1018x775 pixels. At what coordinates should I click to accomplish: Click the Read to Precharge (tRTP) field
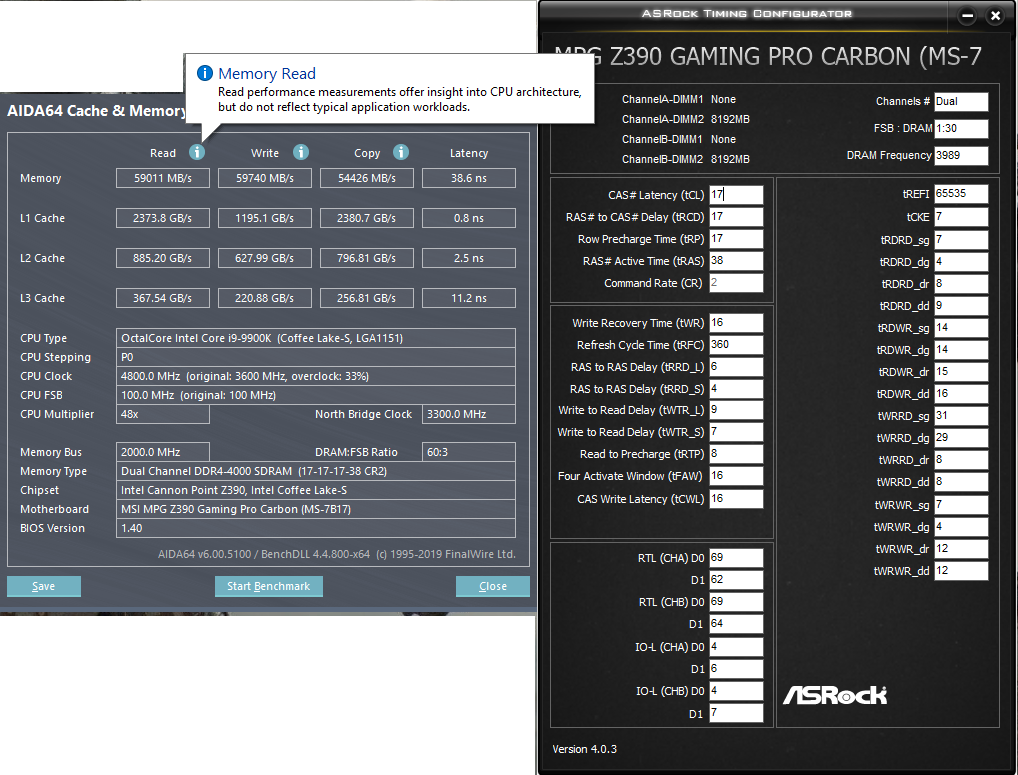coord(736,454)
